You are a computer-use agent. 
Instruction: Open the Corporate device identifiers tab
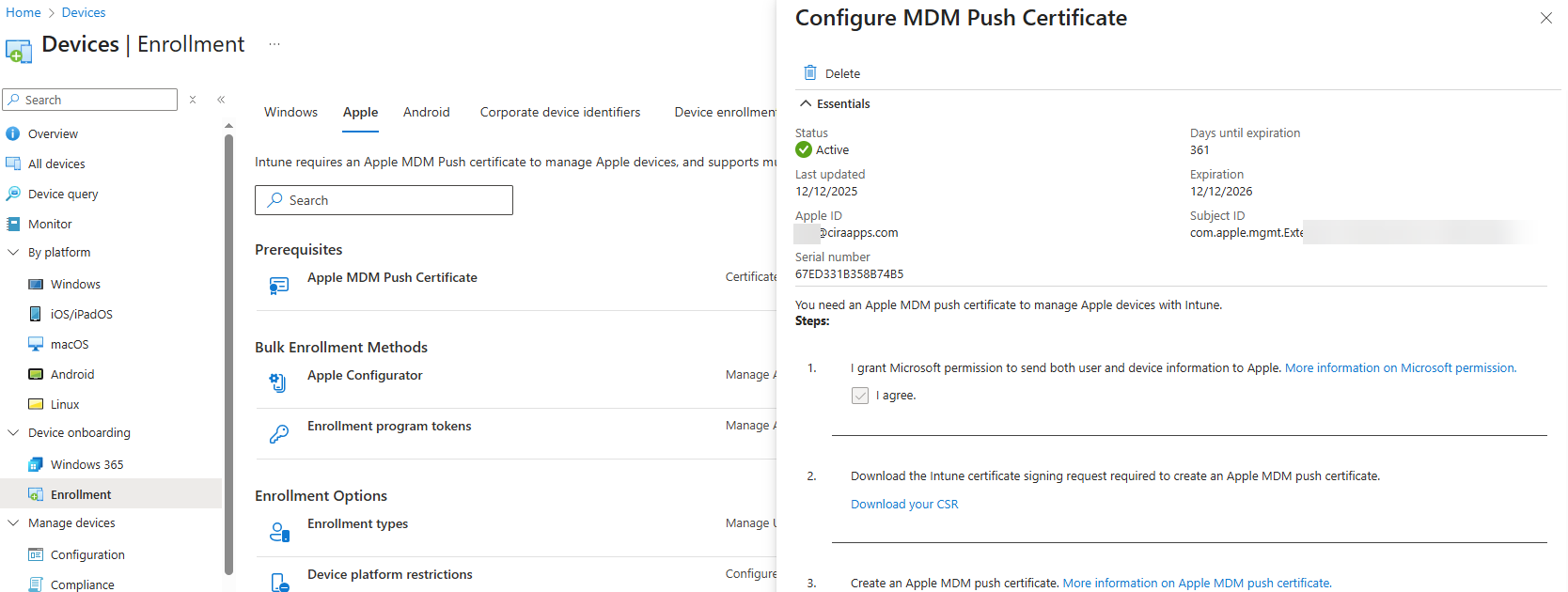[x=560, y=112]
